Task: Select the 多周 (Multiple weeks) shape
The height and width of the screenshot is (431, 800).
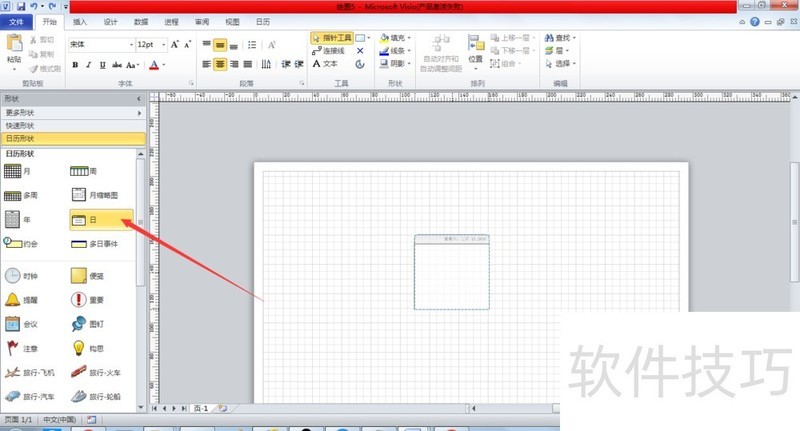Action: point(20,195)
